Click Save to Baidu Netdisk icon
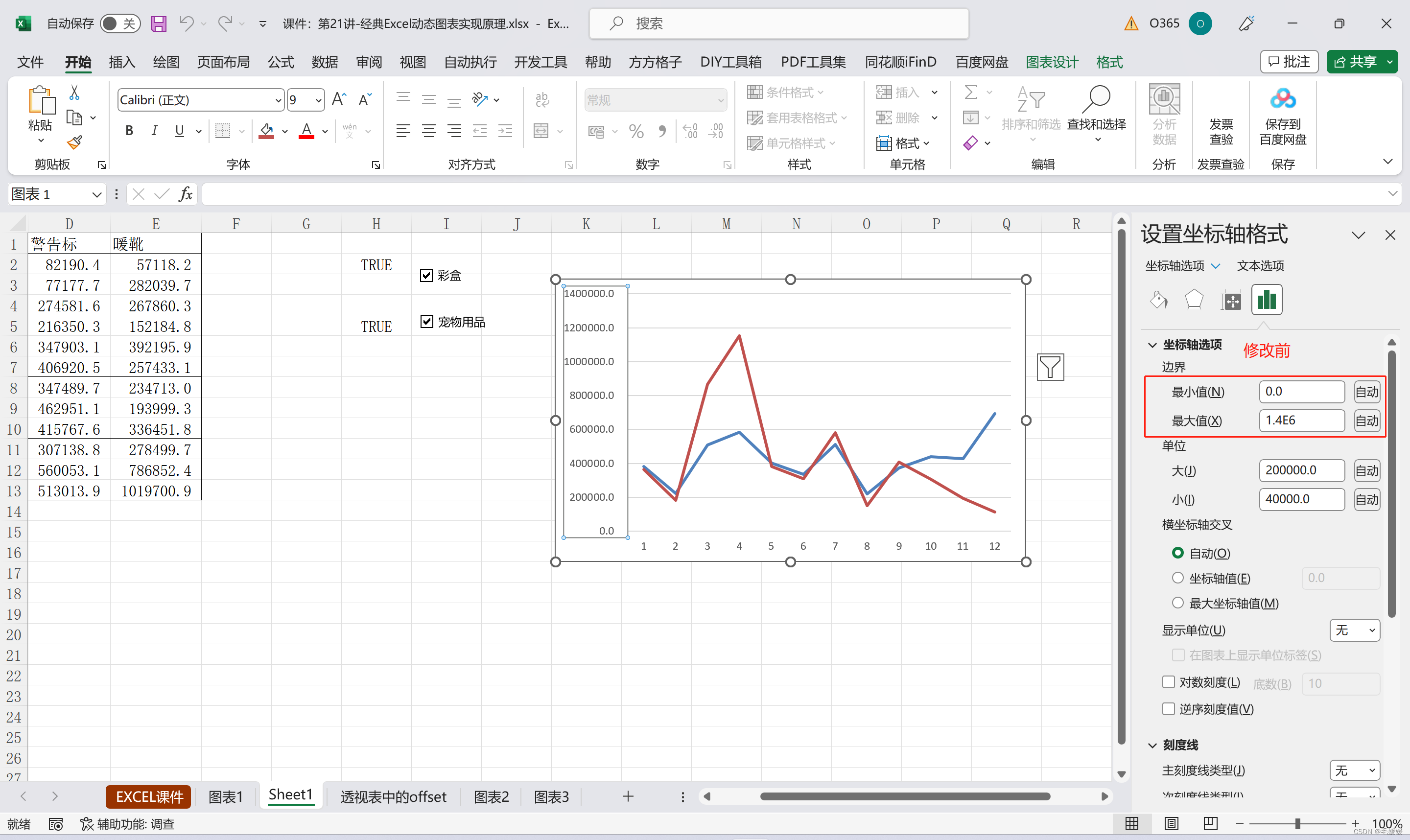 tap(1283, 116)
